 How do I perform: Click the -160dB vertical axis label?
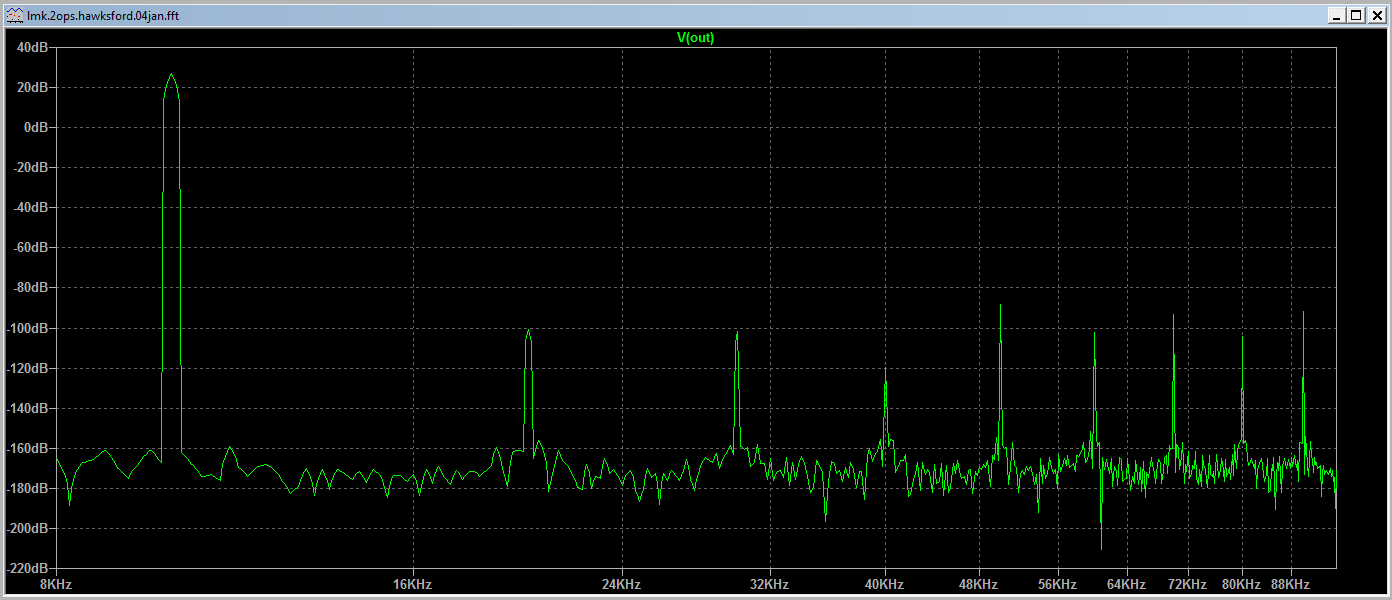coord(27,449)
